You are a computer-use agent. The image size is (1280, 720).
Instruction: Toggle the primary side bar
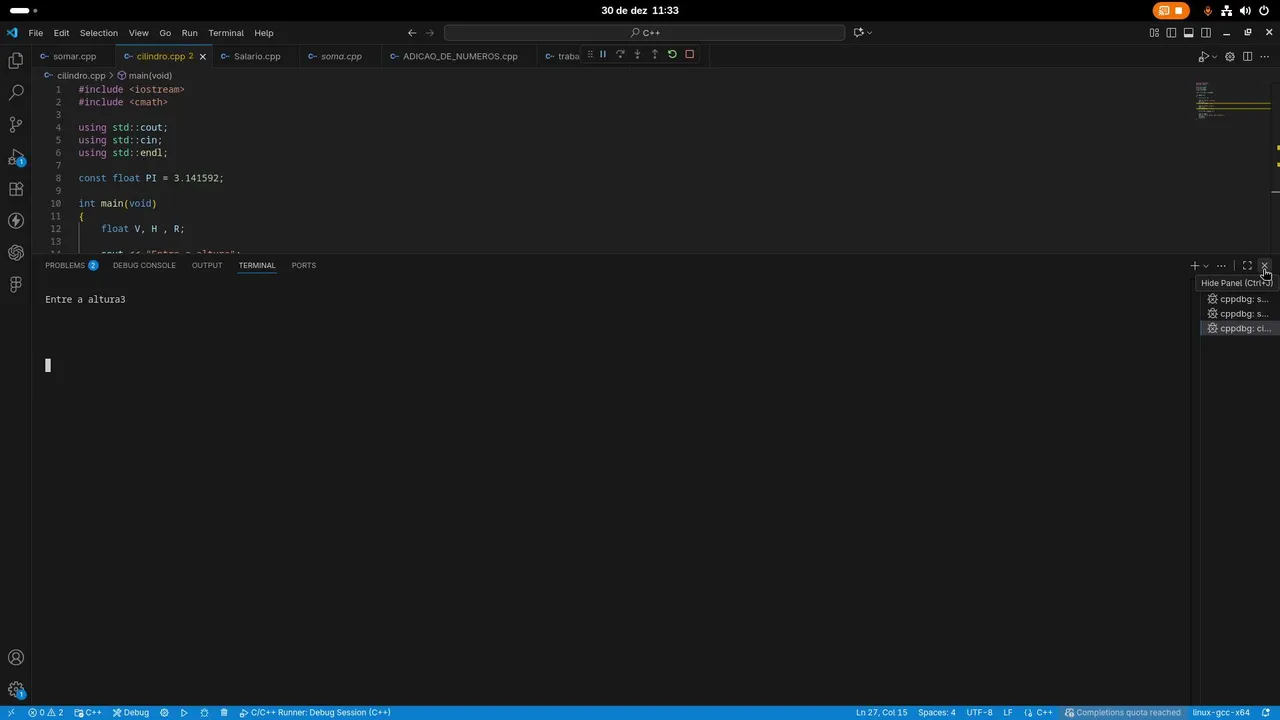pos(1171,33)
